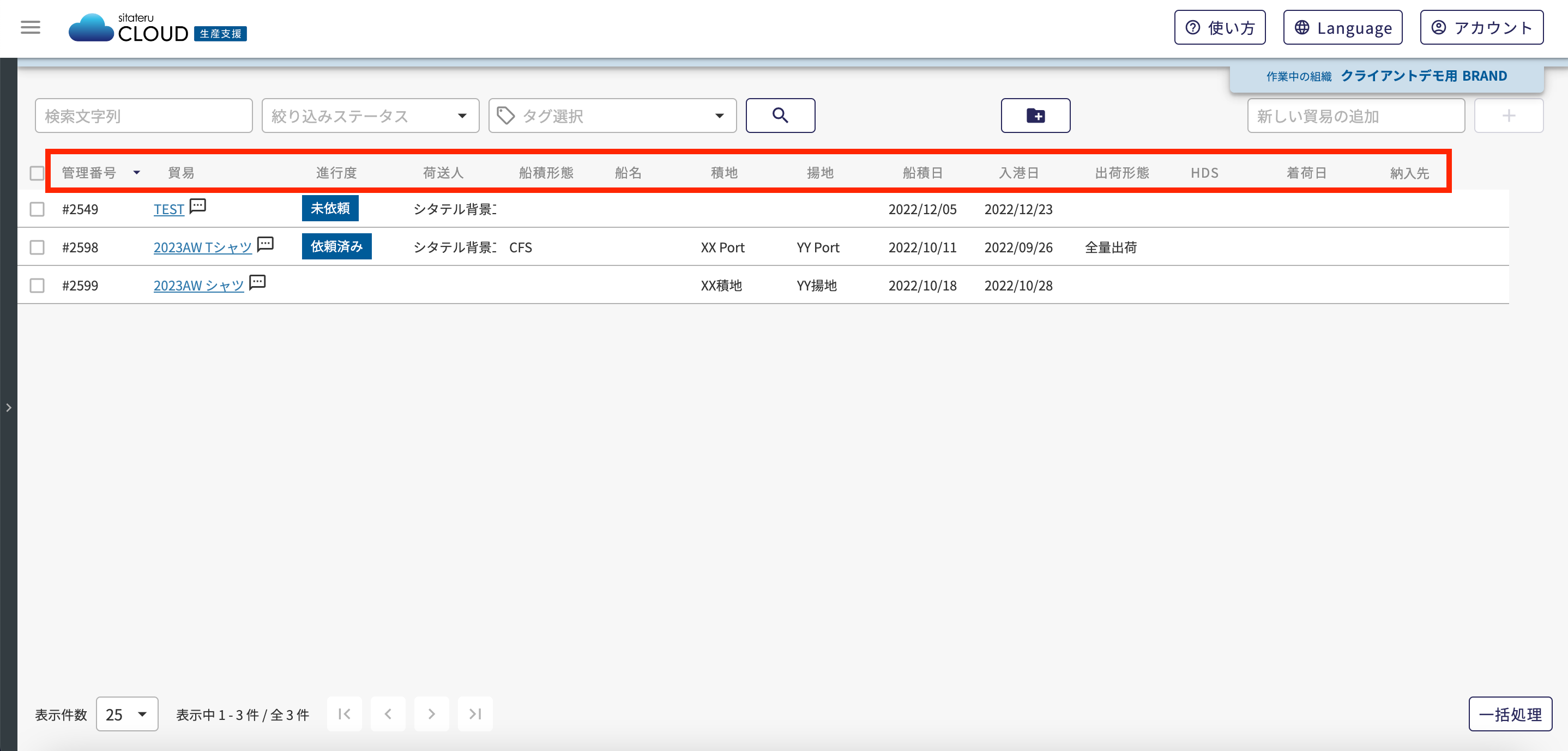Viewport: 1568px width, 751px height.
Task: Click the sitateru CLOUD logo
Action: point(158,28)
